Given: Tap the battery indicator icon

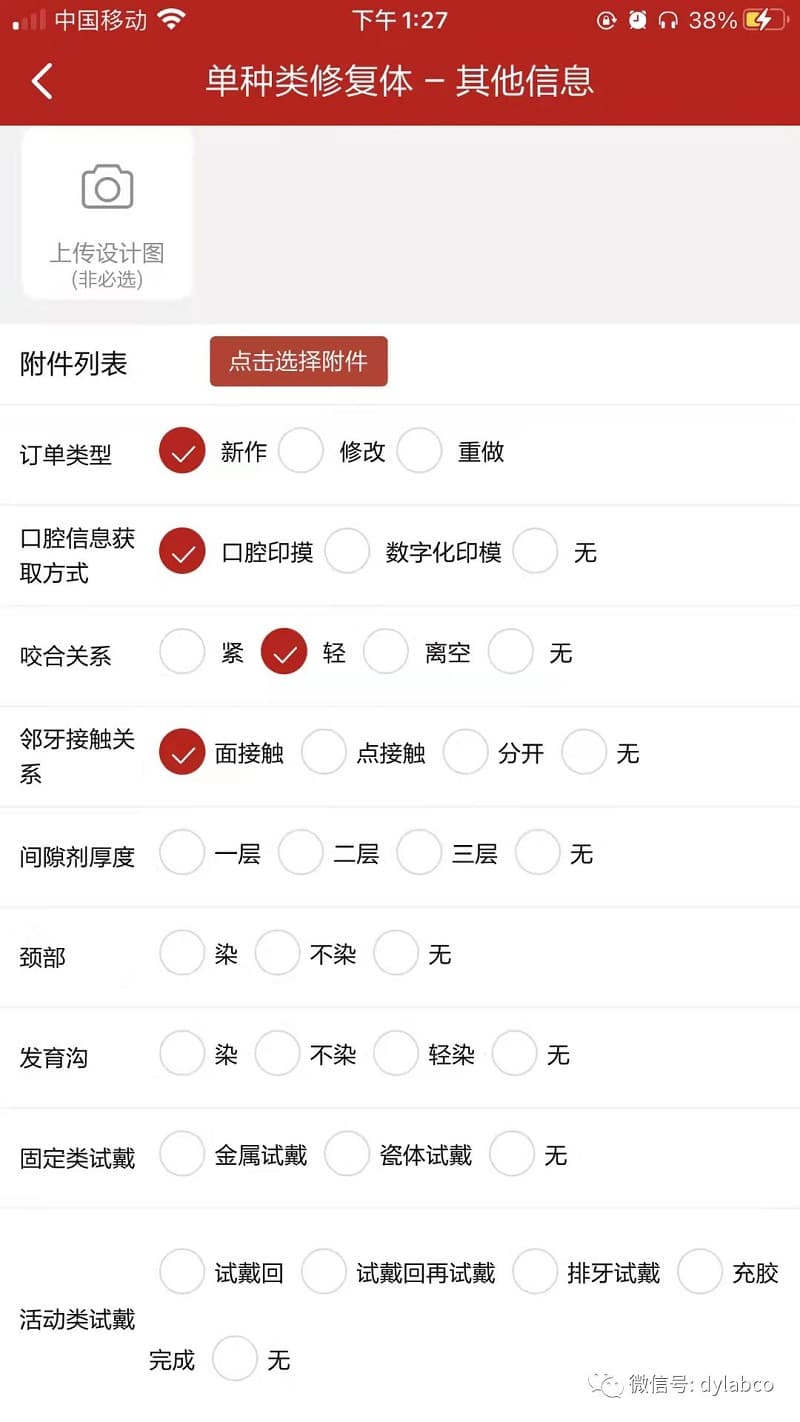Looking at the screenshot, I should pos(763,20).
